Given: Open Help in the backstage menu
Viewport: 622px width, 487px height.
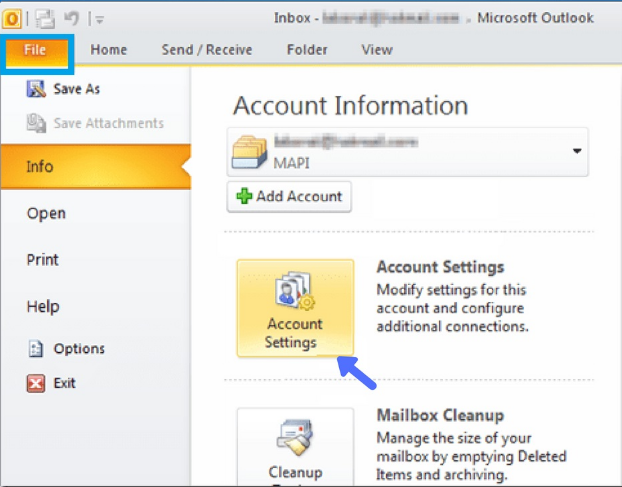Looking at the screenshot, I should 43,307.
